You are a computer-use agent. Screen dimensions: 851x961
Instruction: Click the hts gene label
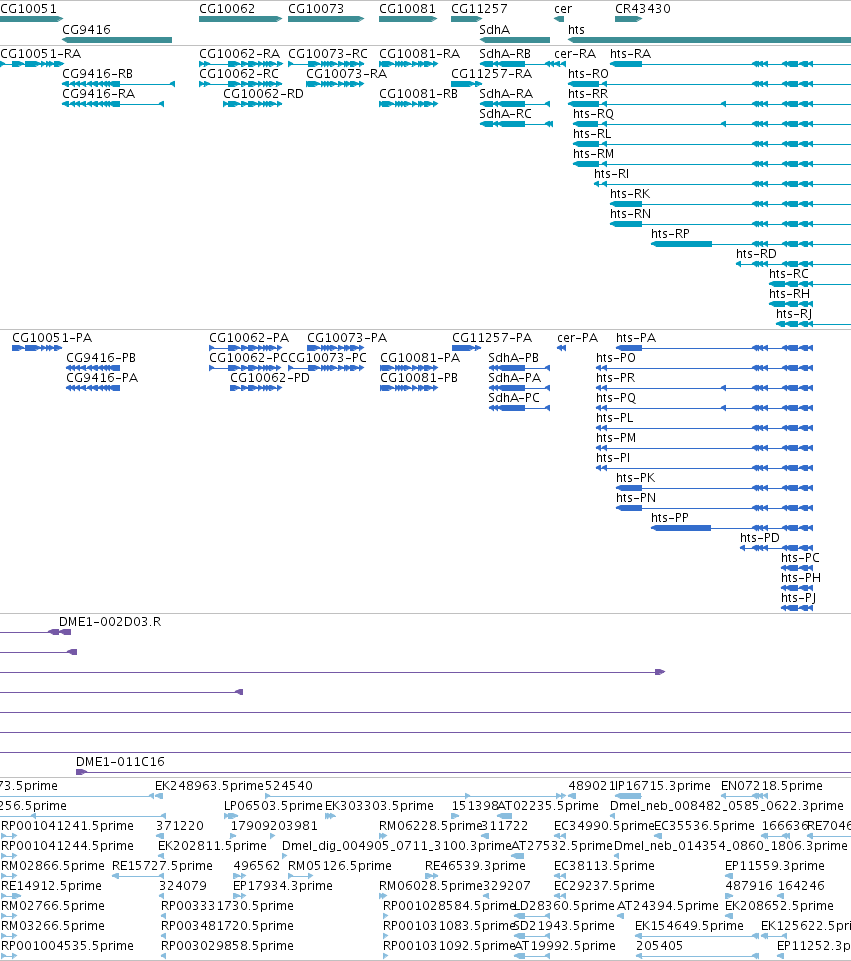coord(576,29)
